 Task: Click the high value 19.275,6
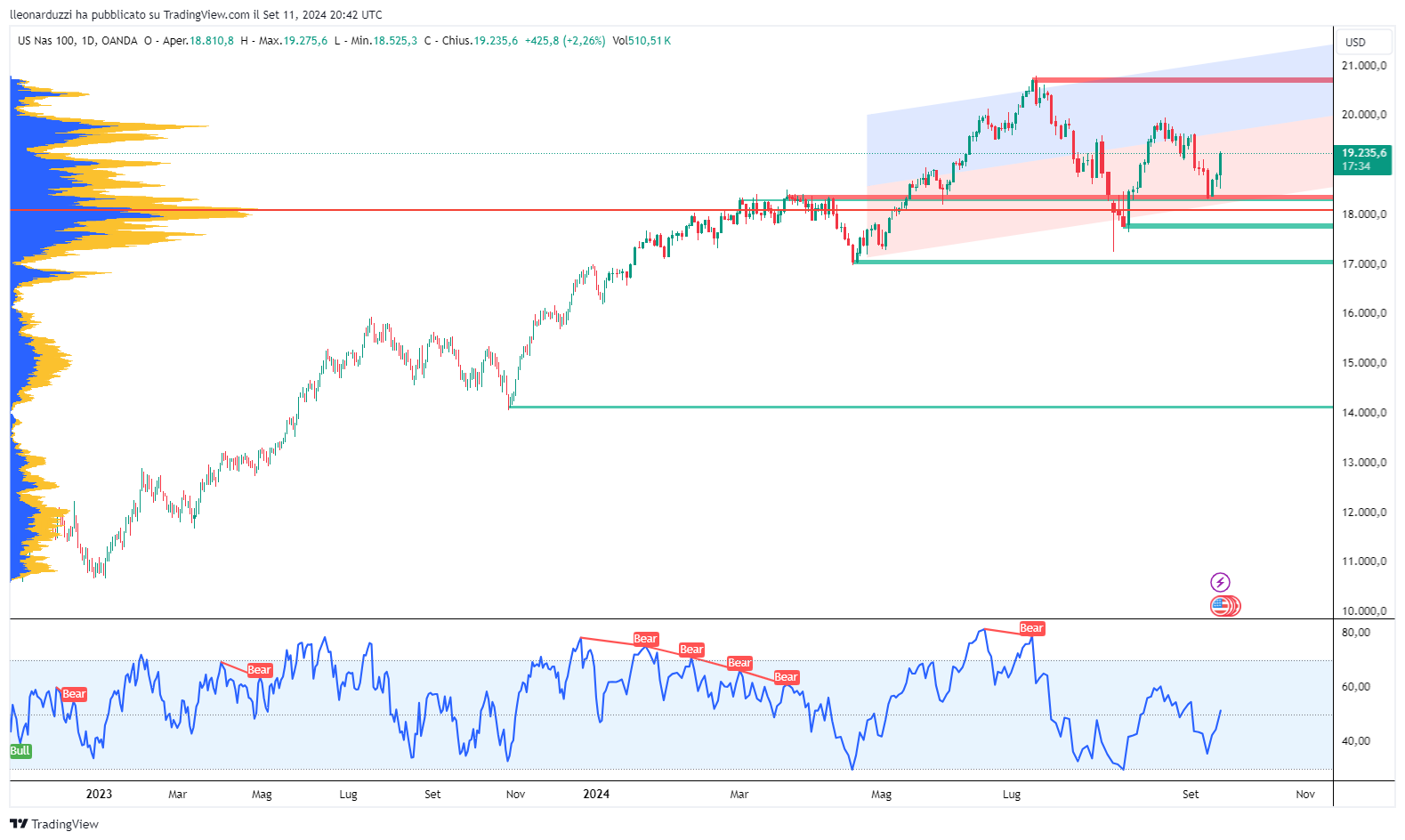[x=305, y=41]
